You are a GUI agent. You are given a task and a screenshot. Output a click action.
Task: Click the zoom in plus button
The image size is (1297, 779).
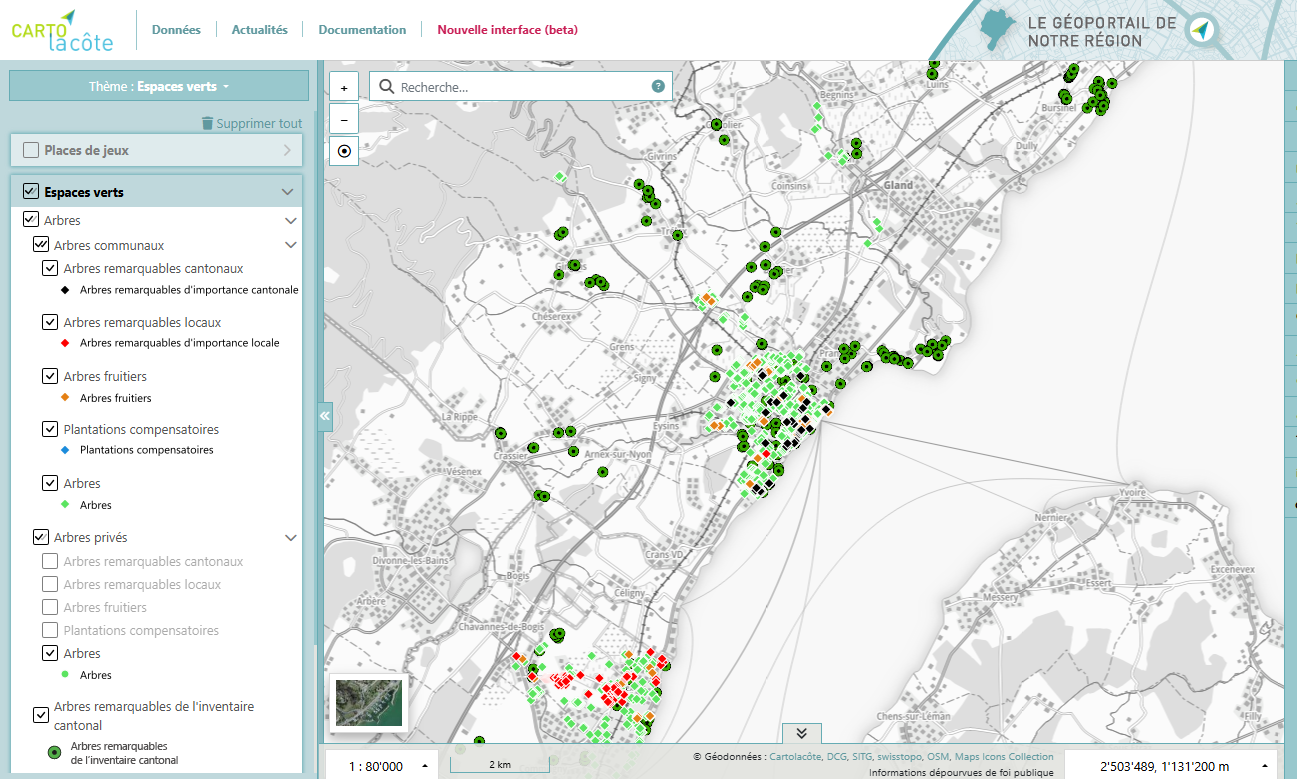point(344,87)
